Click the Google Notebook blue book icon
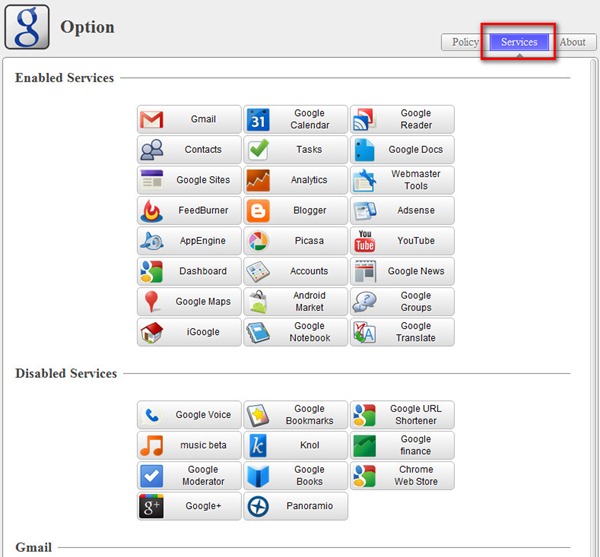Viewport: 600px width, 557px height. [258, 332]
